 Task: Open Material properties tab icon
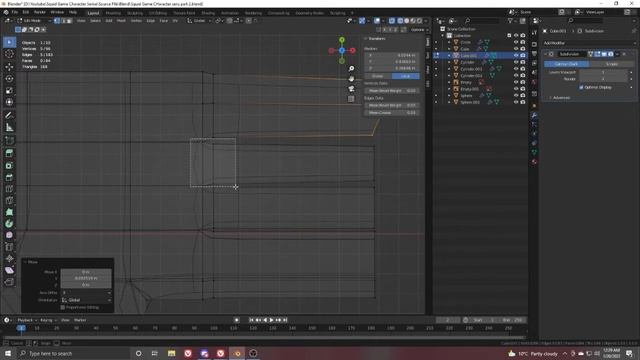pos(534,162)
